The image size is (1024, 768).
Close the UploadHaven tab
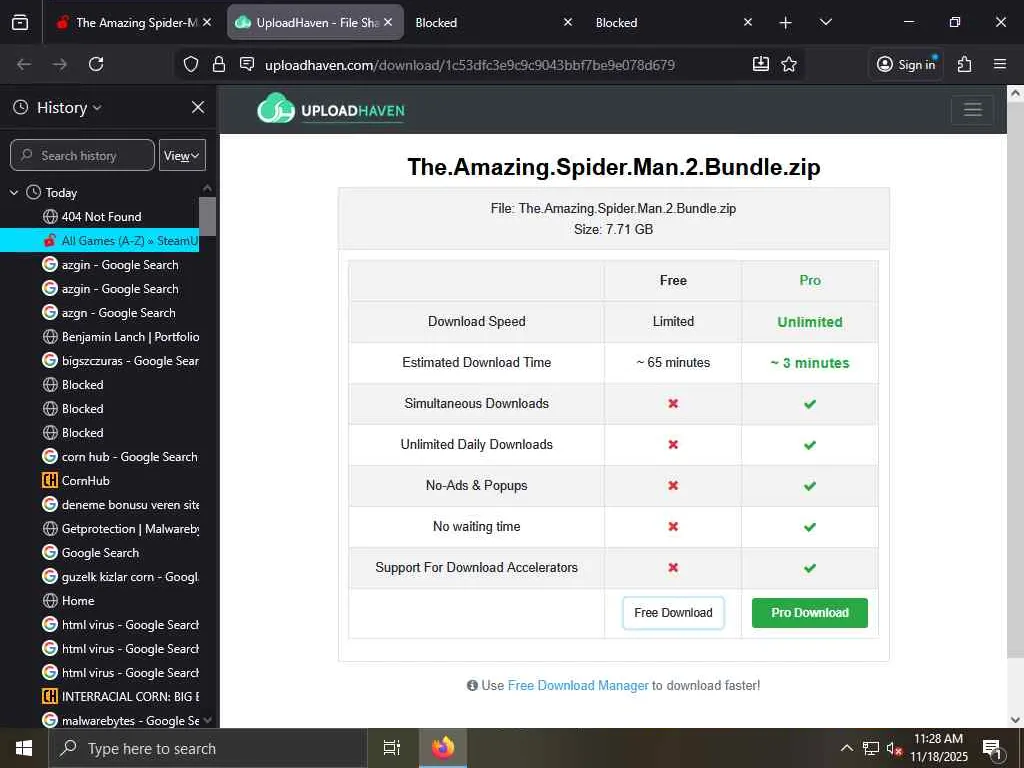(x=389, y=22)
